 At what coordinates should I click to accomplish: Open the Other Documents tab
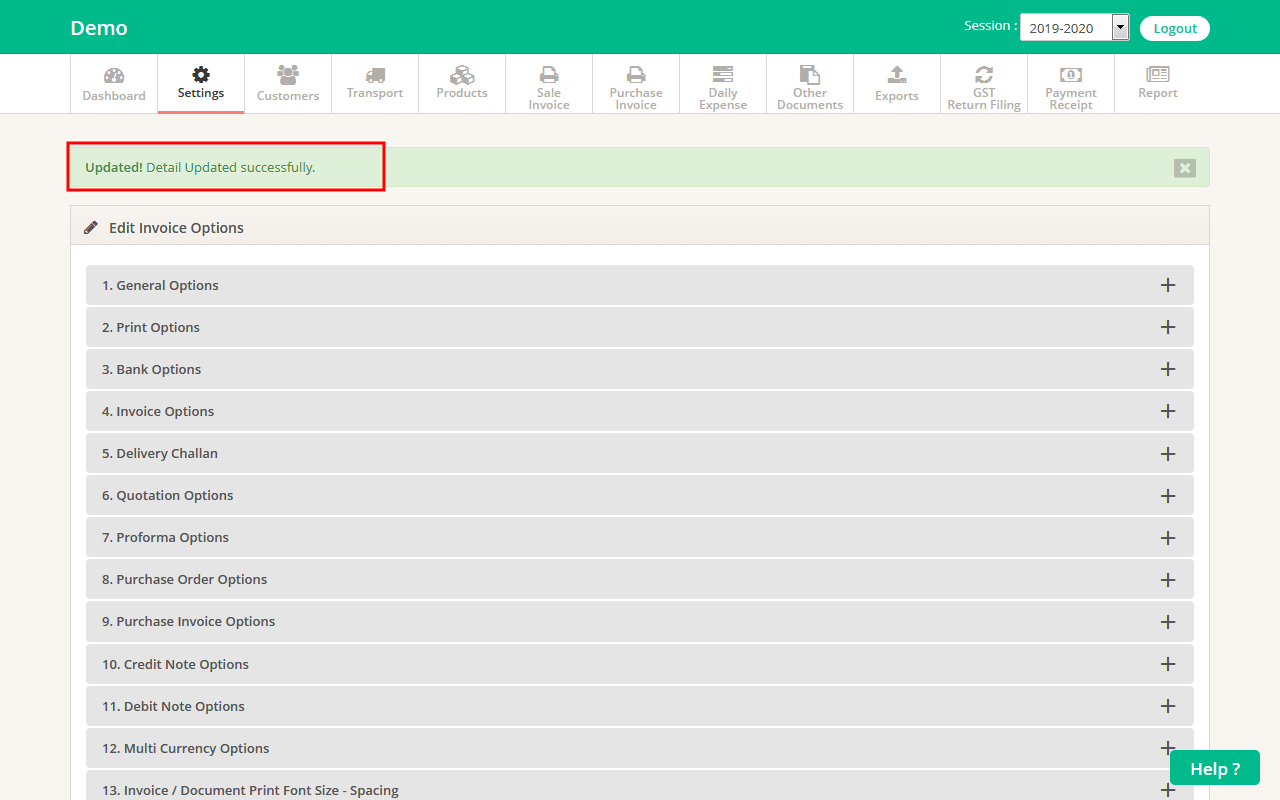tap(810, 85)
